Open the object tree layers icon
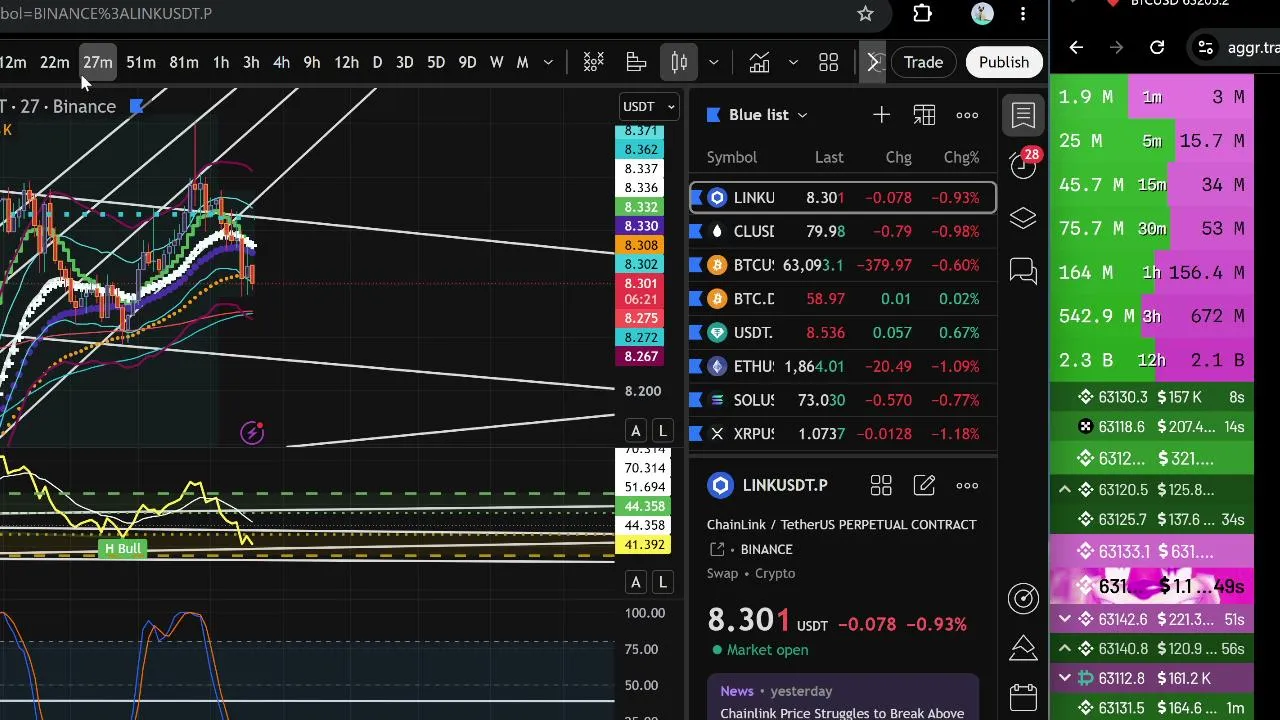 coord(1023,218)
